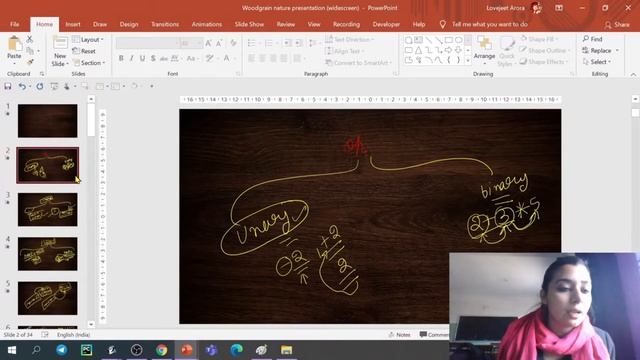
Task: Click Increase Font Size icon
Action: [x=209, y=43]
